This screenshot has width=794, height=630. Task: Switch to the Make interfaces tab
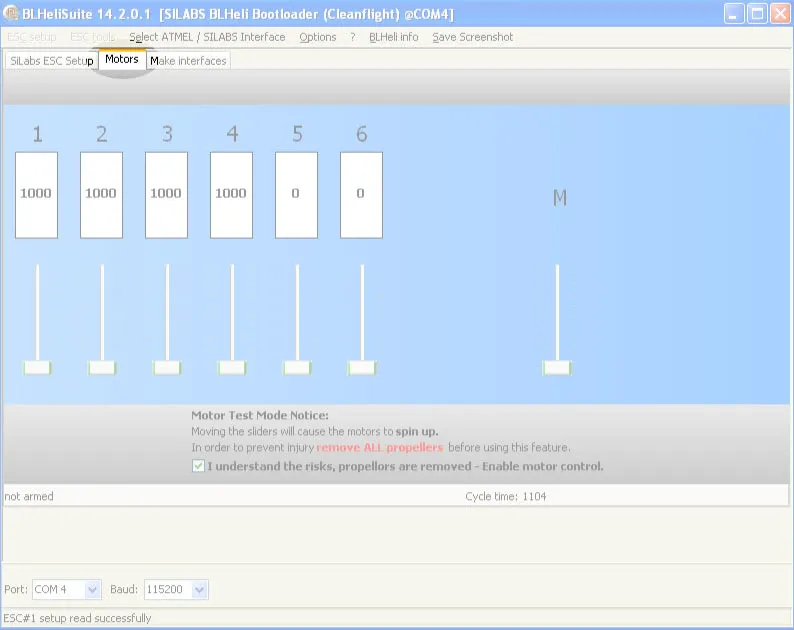(x=189, y=61)
